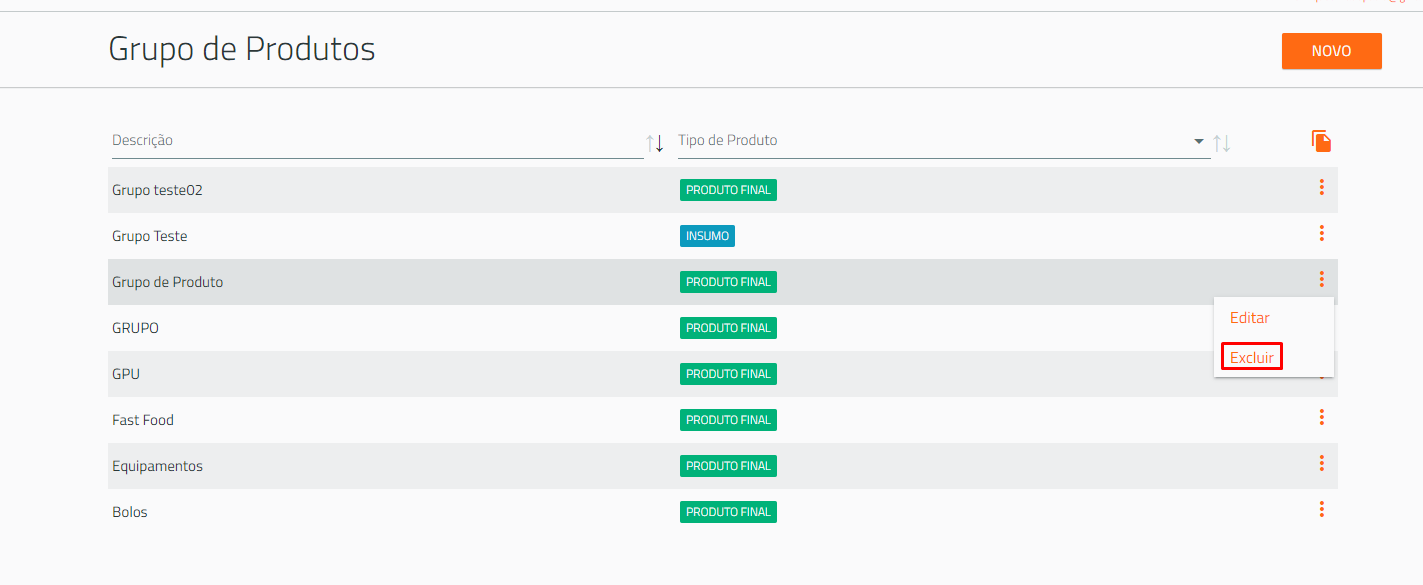The image size is (1423, 585).
Task: Sort the list by the Tipo de Produto arrows
Action: coord(1221,143)
